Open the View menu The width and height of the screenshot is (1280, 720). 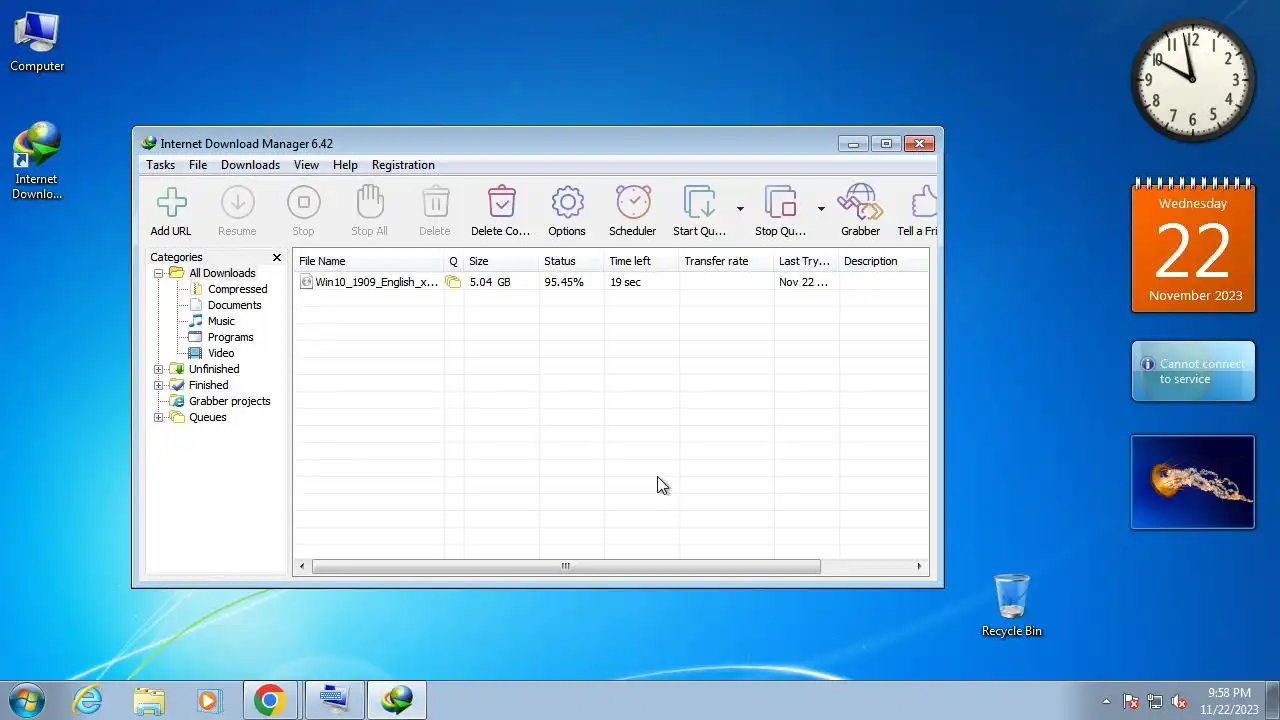tap(306, 165)
